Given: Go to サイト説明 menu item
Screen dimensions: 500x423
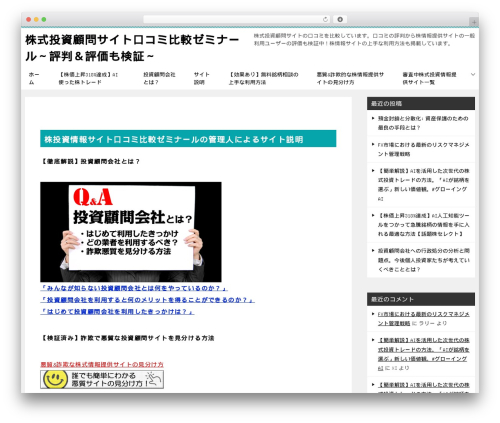Looking at the screenshot, I should pos(202,78).
